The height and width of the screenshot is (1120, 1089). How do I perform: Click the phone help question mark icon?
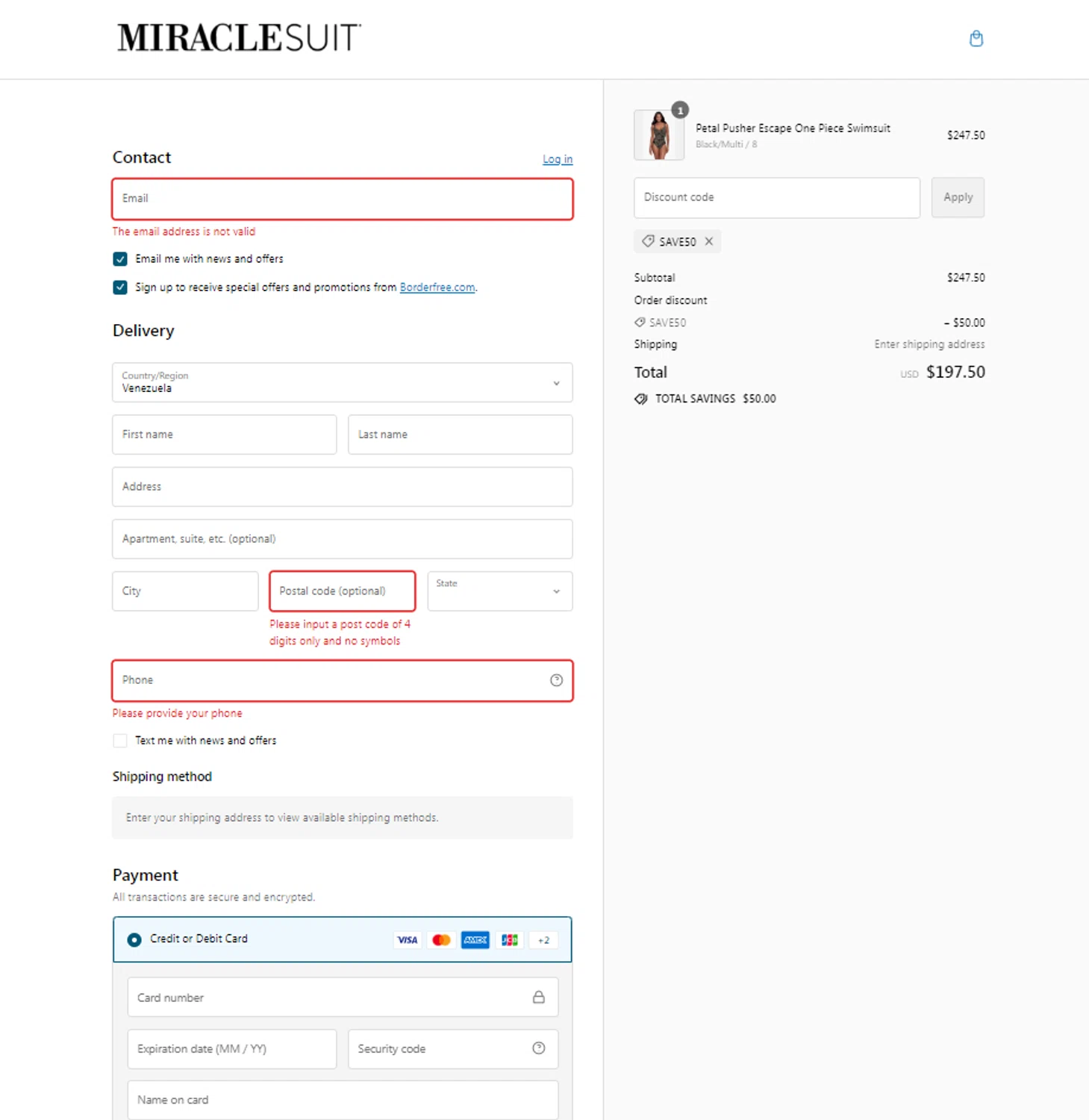point(556,680)
